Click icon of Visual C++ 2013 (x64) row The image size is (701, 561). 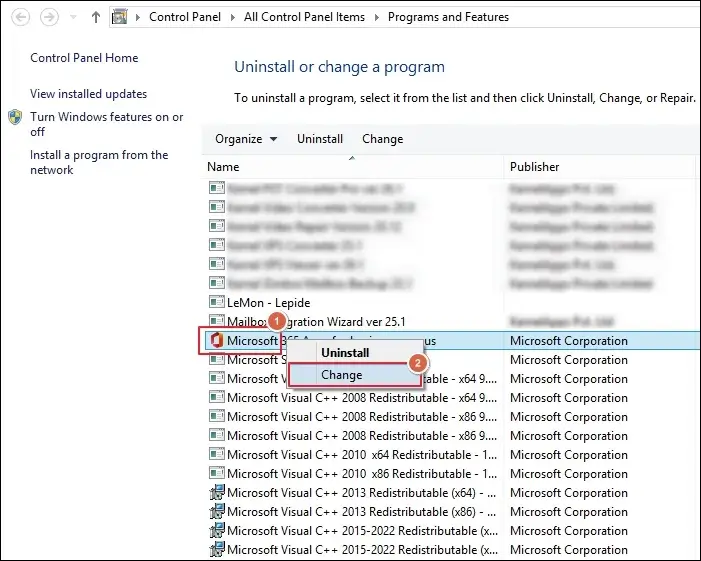(x=217, y=492)
